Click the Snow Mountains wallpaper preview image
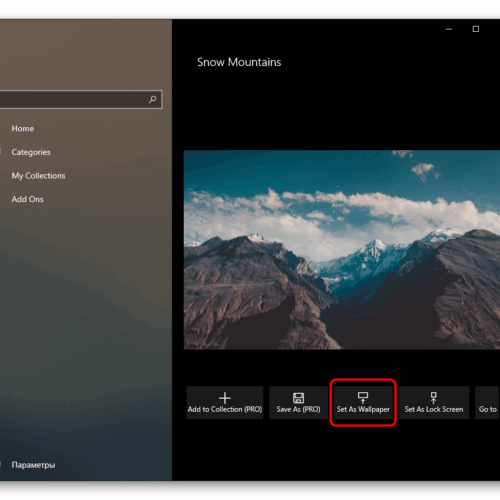This screenshot has height=500, width=500. [x=342, y=250]
